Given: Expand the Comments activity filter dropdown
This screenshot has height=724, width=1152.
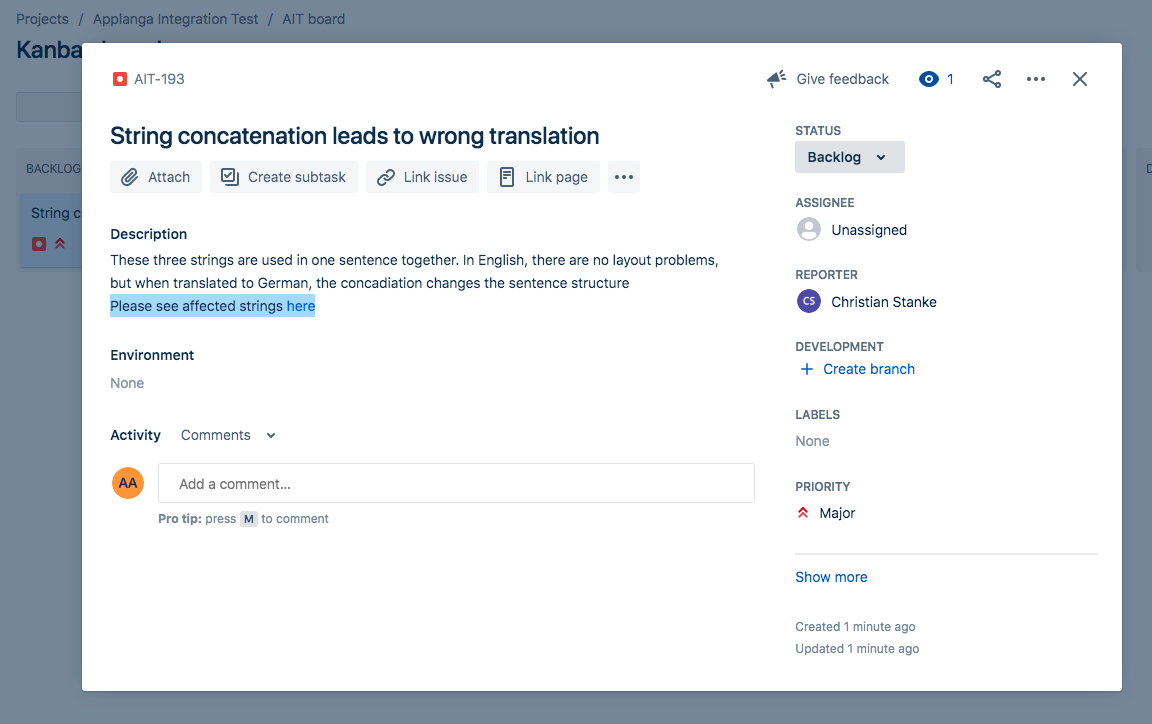Looking at the screenshot, I should click(x=228, y=435).
